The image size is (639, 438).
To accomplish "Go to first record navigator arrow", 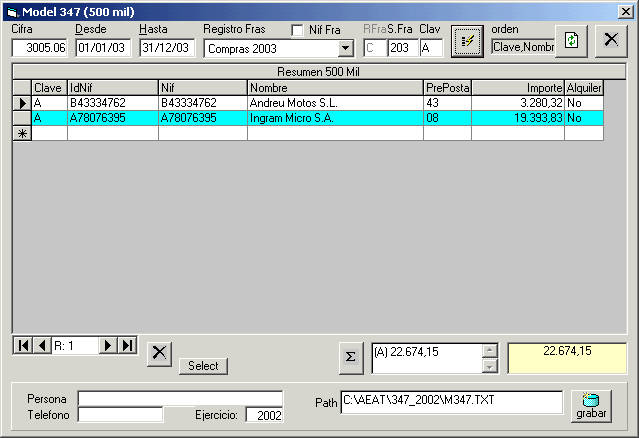I will click(23, 345).
